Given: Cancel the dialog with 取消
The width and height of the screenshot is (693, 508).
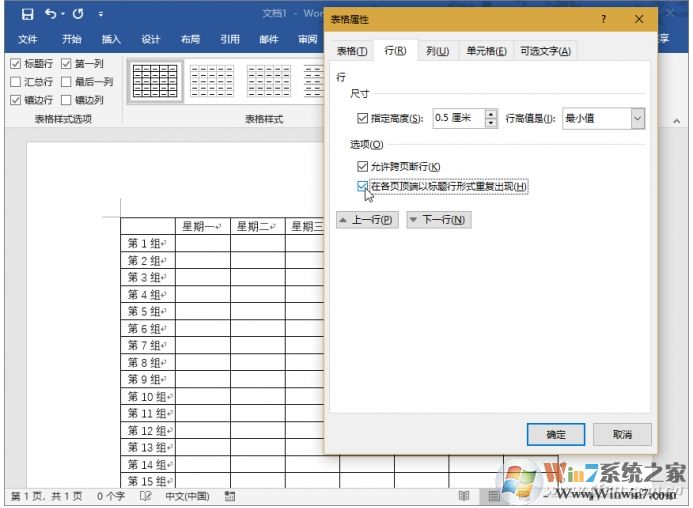Looking at the screenshot, I should tap(622, 435).
